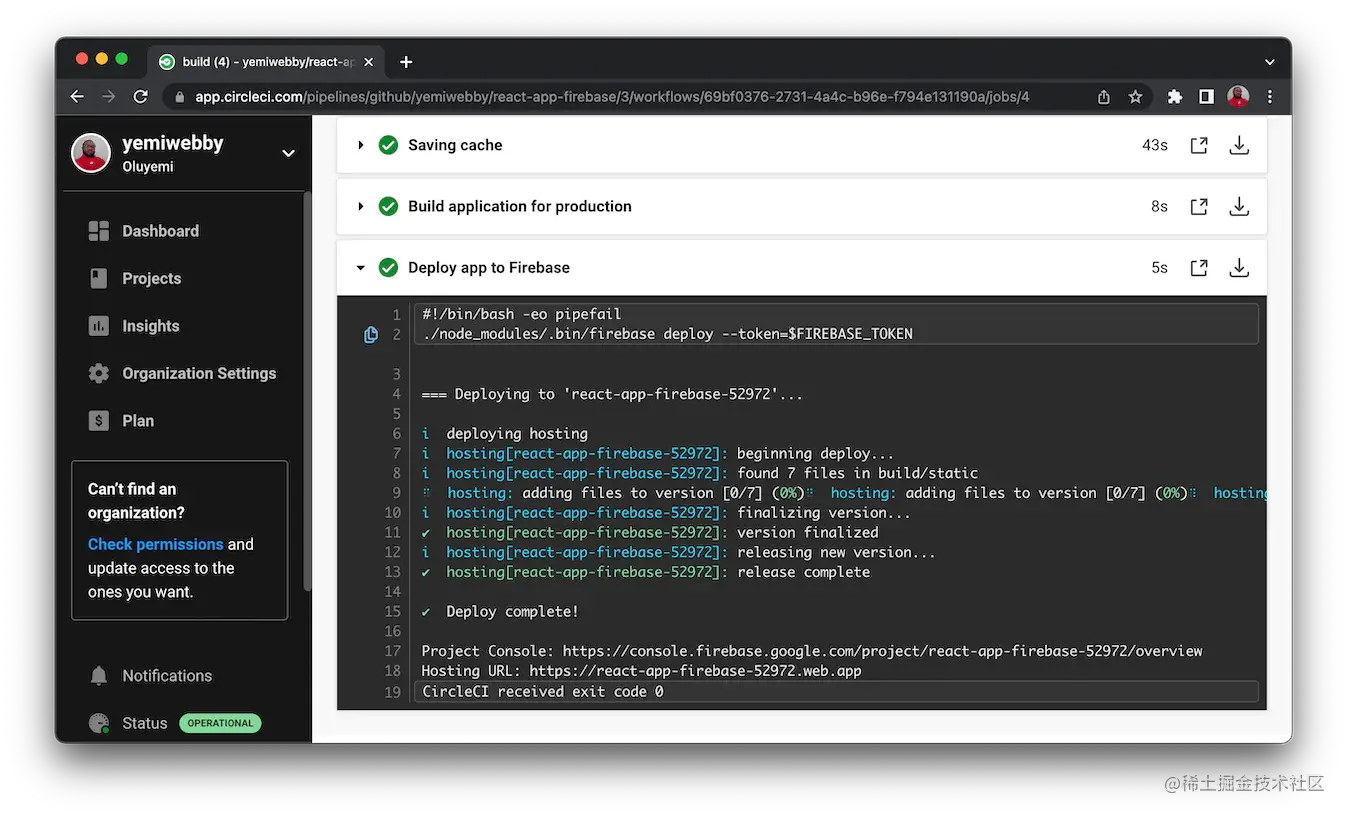
Task: Click the Dashboard grid icon
Action: point(98,231)
